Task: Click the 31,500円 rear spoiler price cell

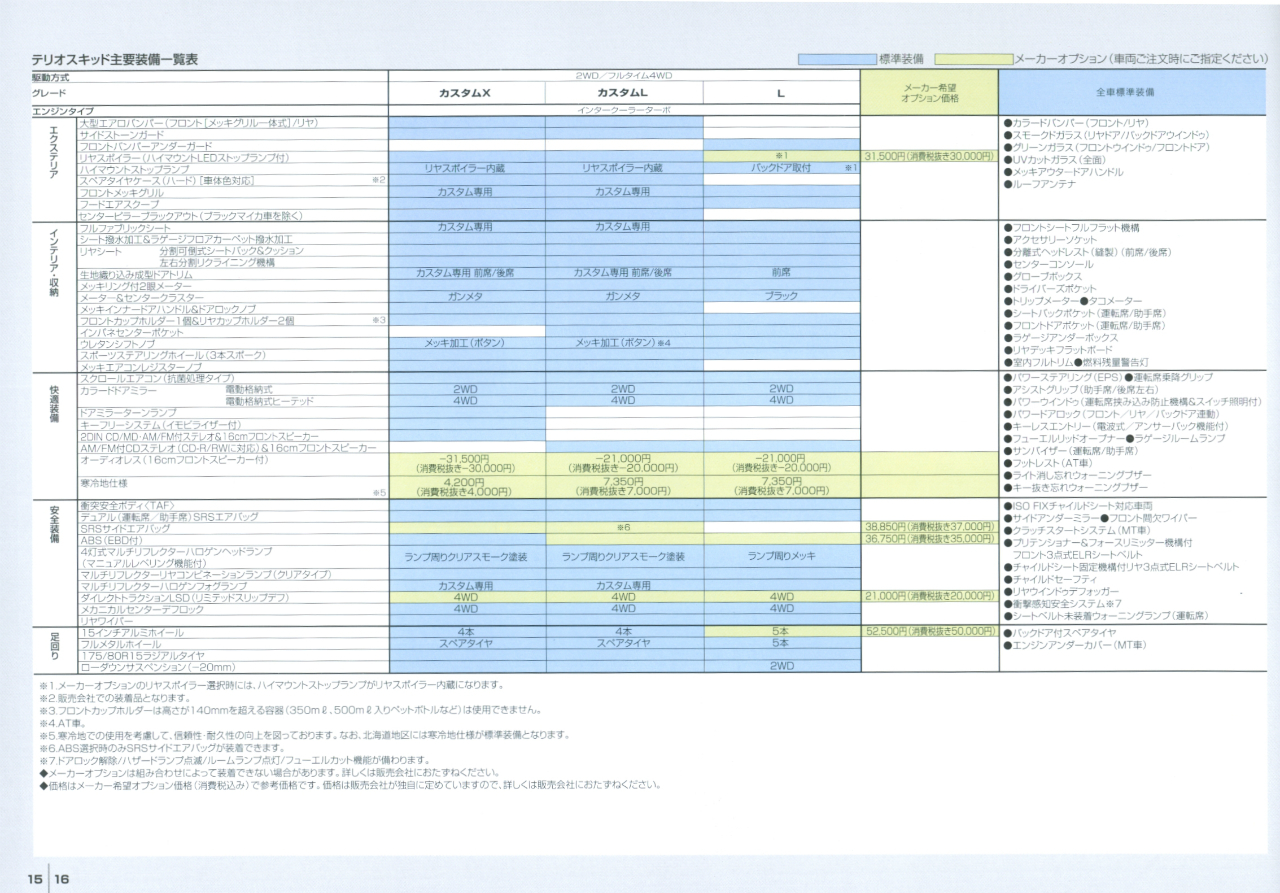Action: (x=930, y=157)
